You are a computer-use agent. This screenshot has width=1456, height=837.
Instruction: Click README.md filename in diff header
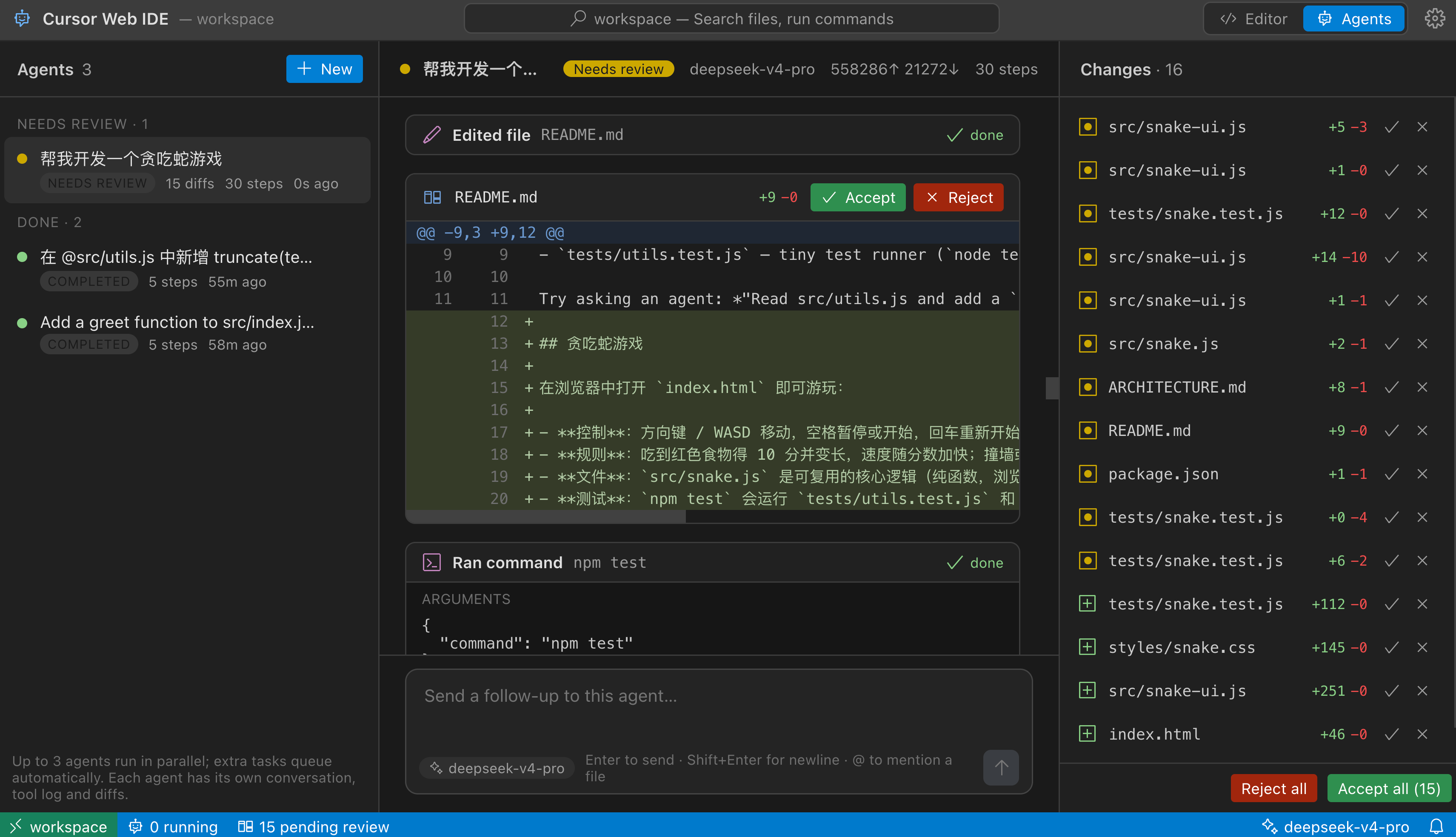pyautogui.click(x=496, y=197)
